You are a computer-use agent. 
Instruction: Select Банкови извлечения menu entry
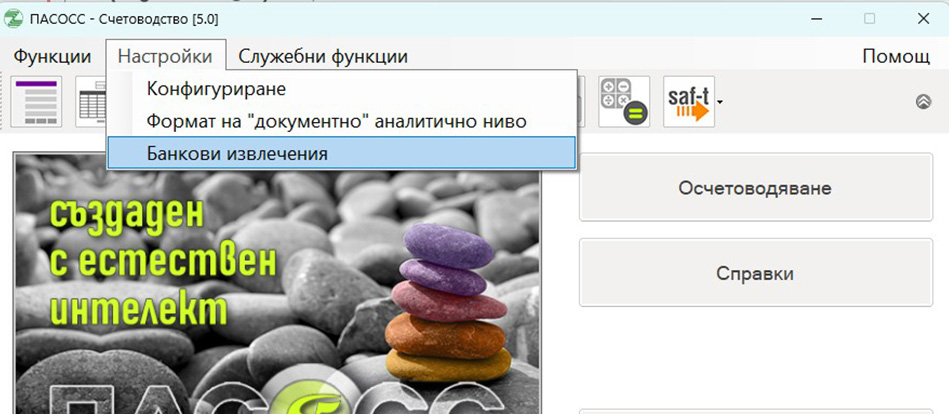pos(341,153)
